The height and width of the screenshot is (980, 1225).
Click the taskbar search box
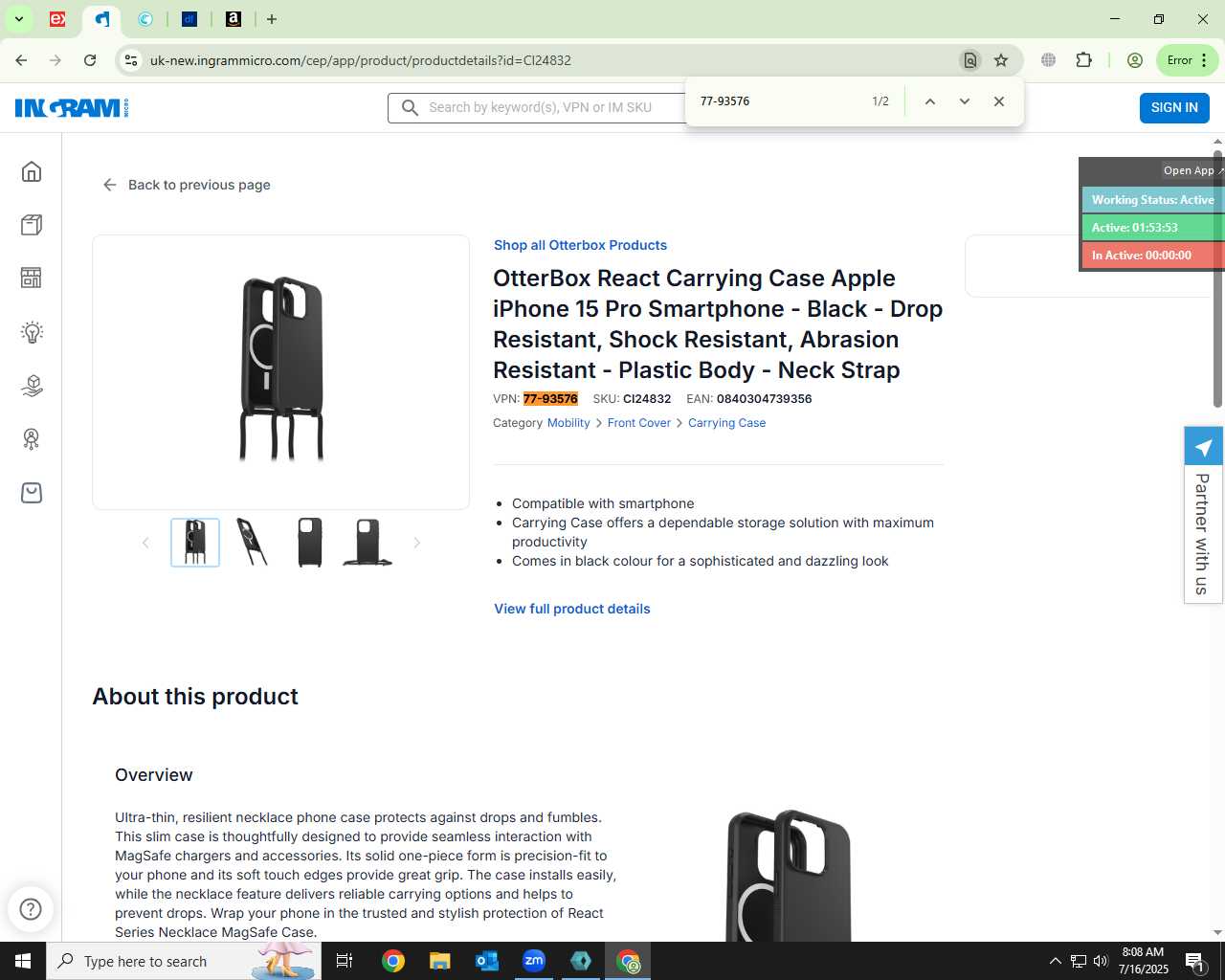[184, 961]
